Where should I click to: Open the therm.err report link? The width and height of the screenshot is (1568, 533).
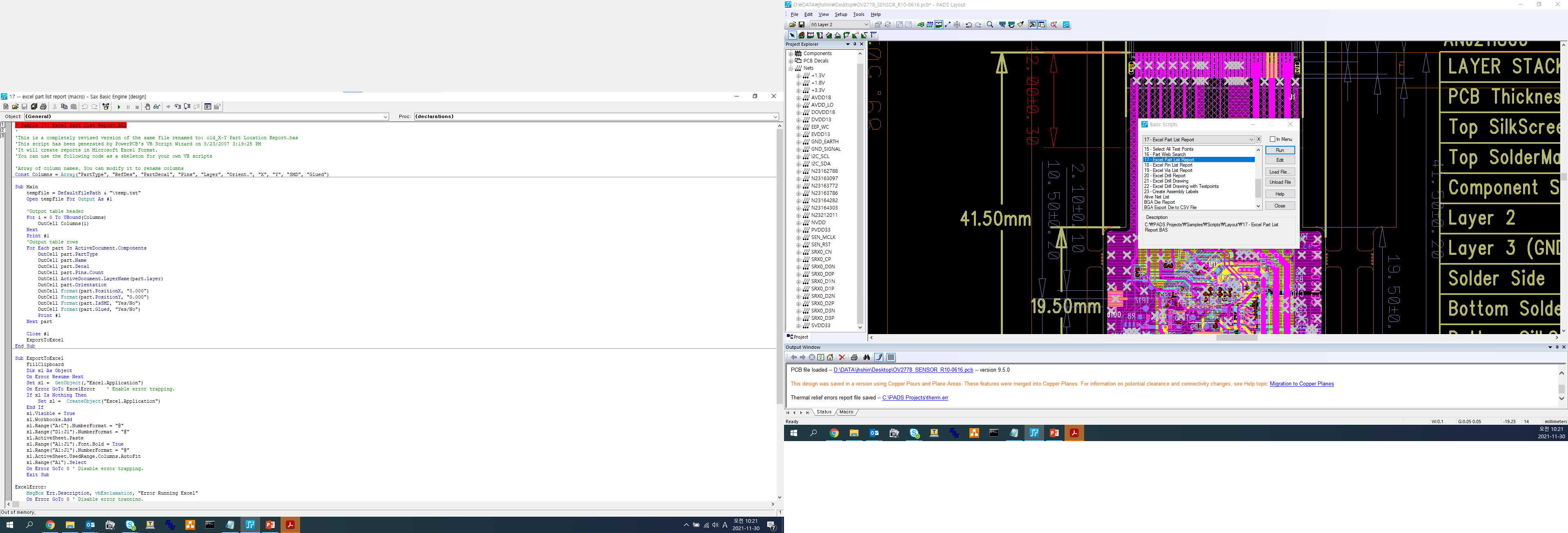(915, 398)
